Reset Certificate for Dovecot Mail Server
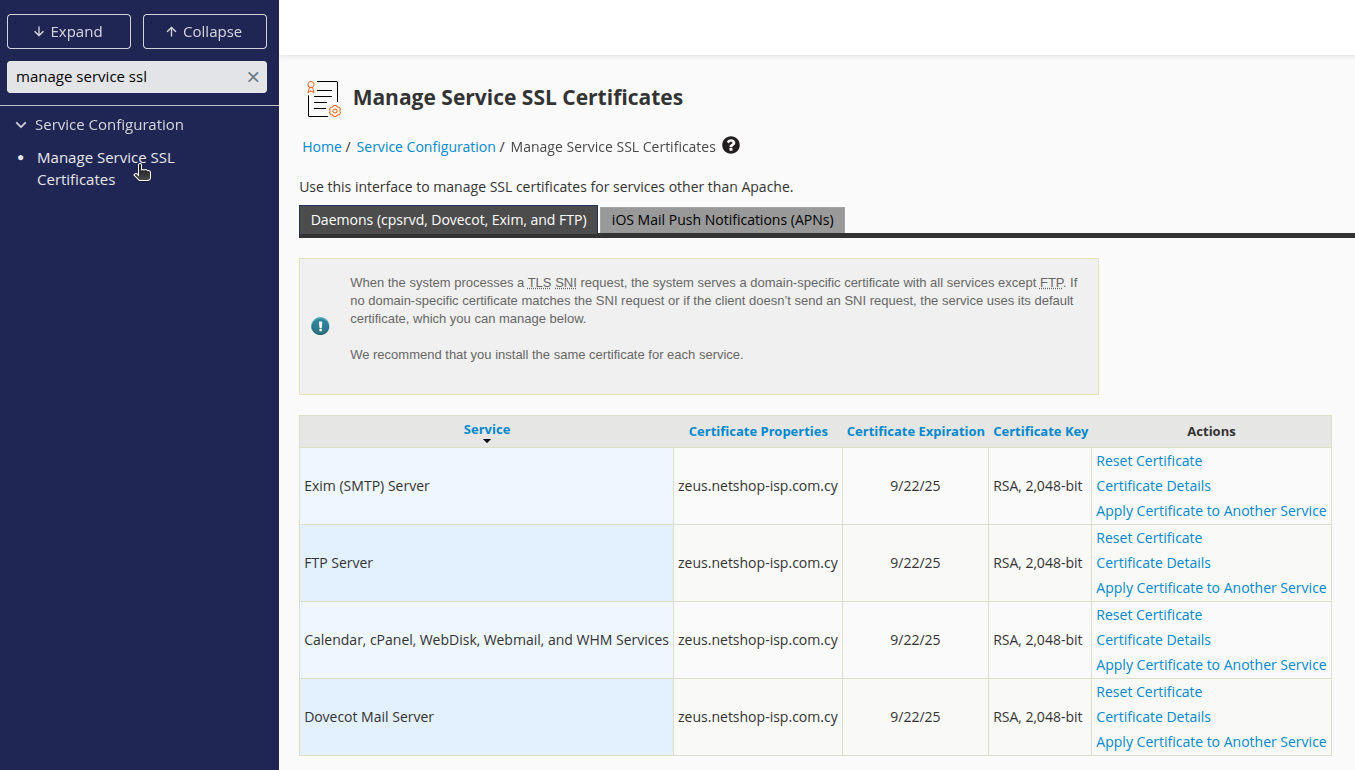Screen dimensions: 1355x770 tap(1149, 692)
